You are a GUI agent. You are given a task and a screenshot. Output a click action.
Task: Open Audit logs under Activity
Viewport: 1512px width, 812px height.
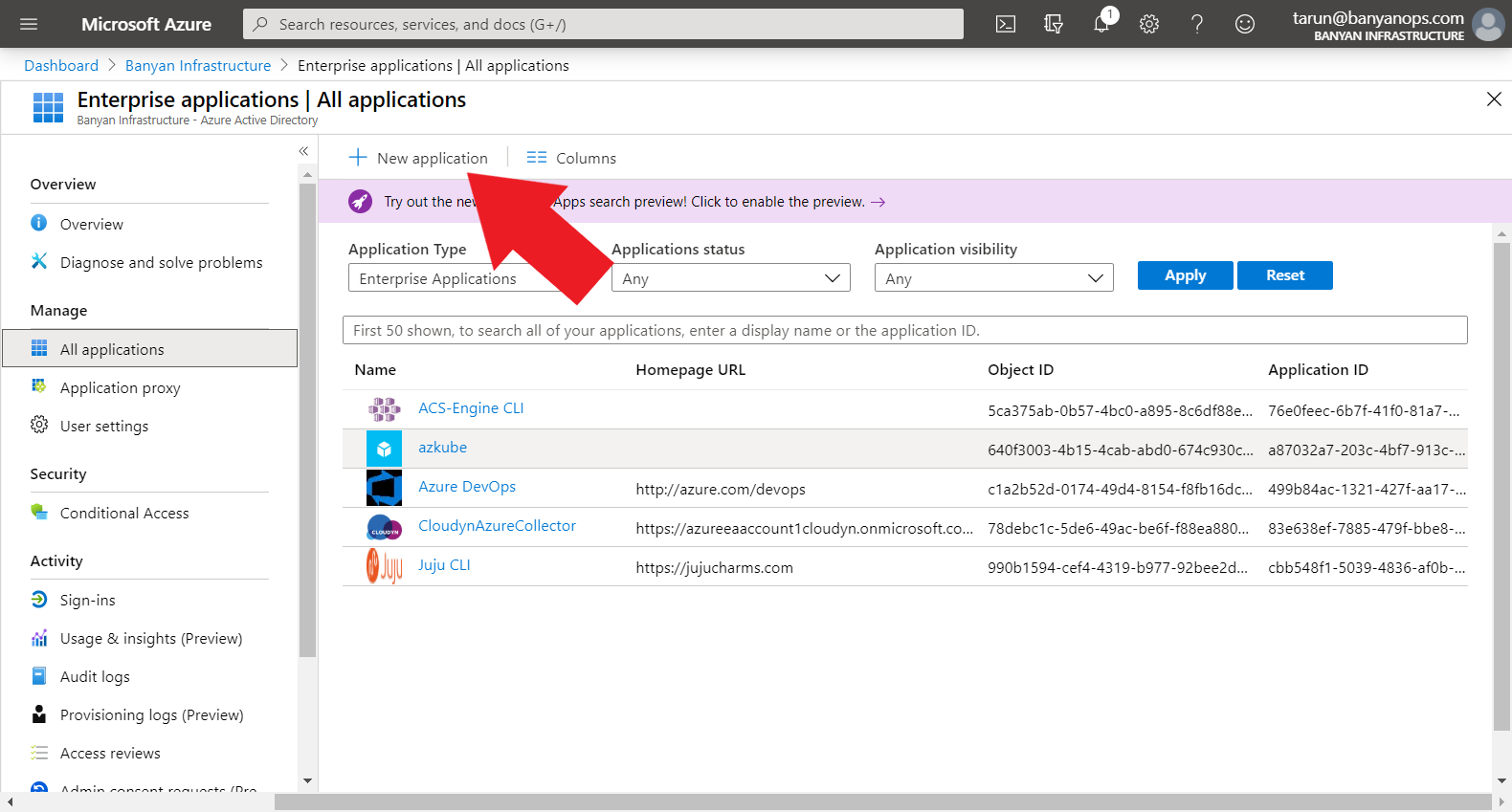pos(95,676)
